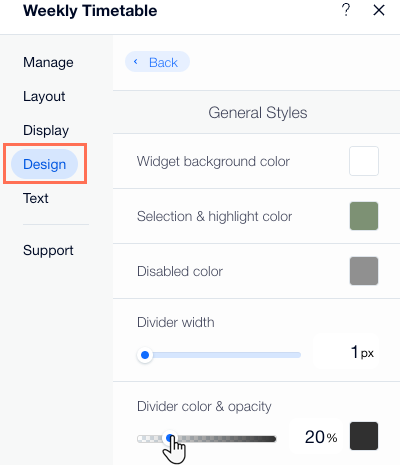Viewport: 400px width, 465px height.
Task: Pick the Widget background color swatch
Action: [364, 161]
